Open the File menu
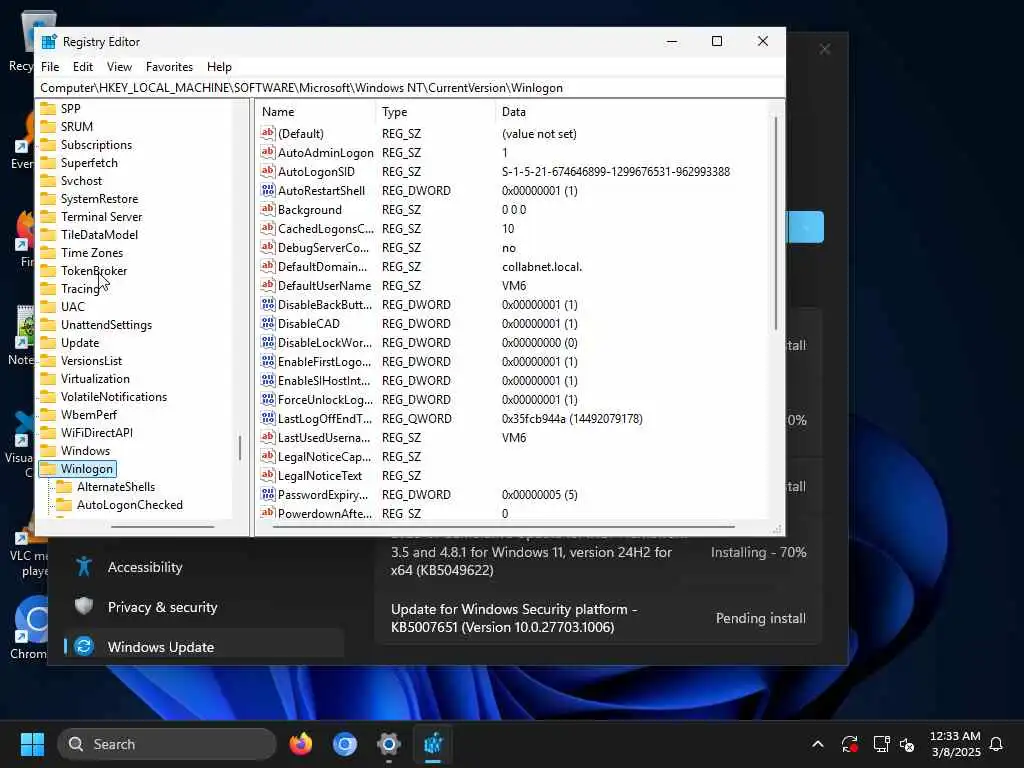This screenshot has height=768, width=1024. tap(50, 67)
